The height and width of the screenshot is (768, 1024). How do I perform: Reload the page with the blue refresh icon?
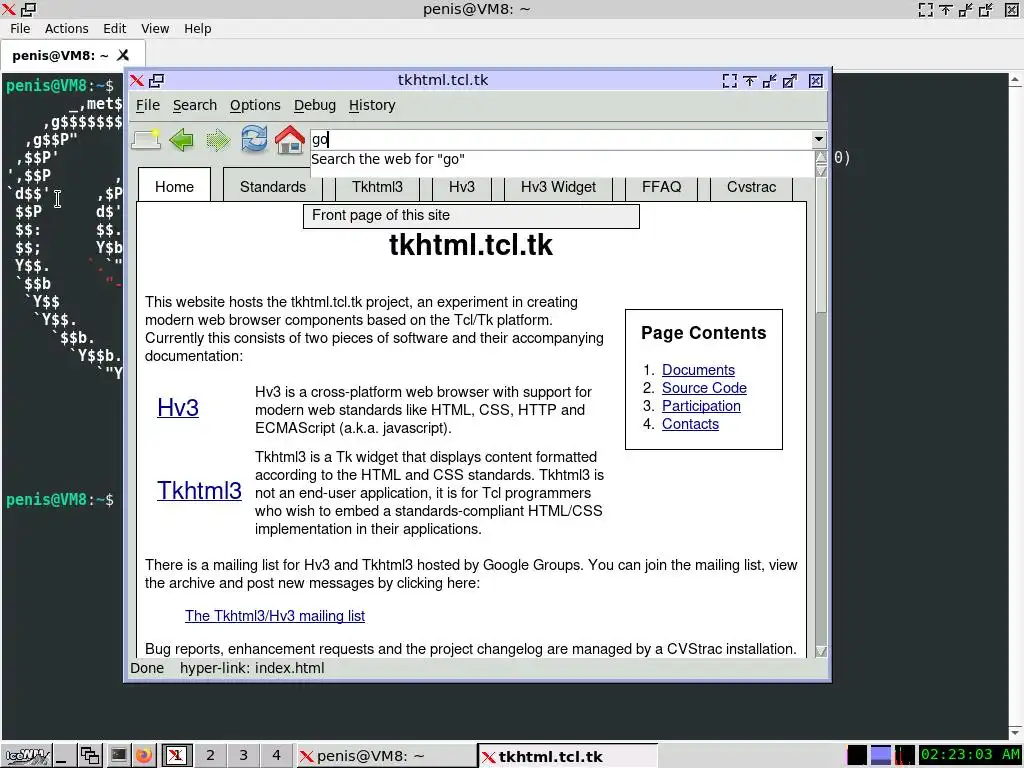[x=254, y=139]
